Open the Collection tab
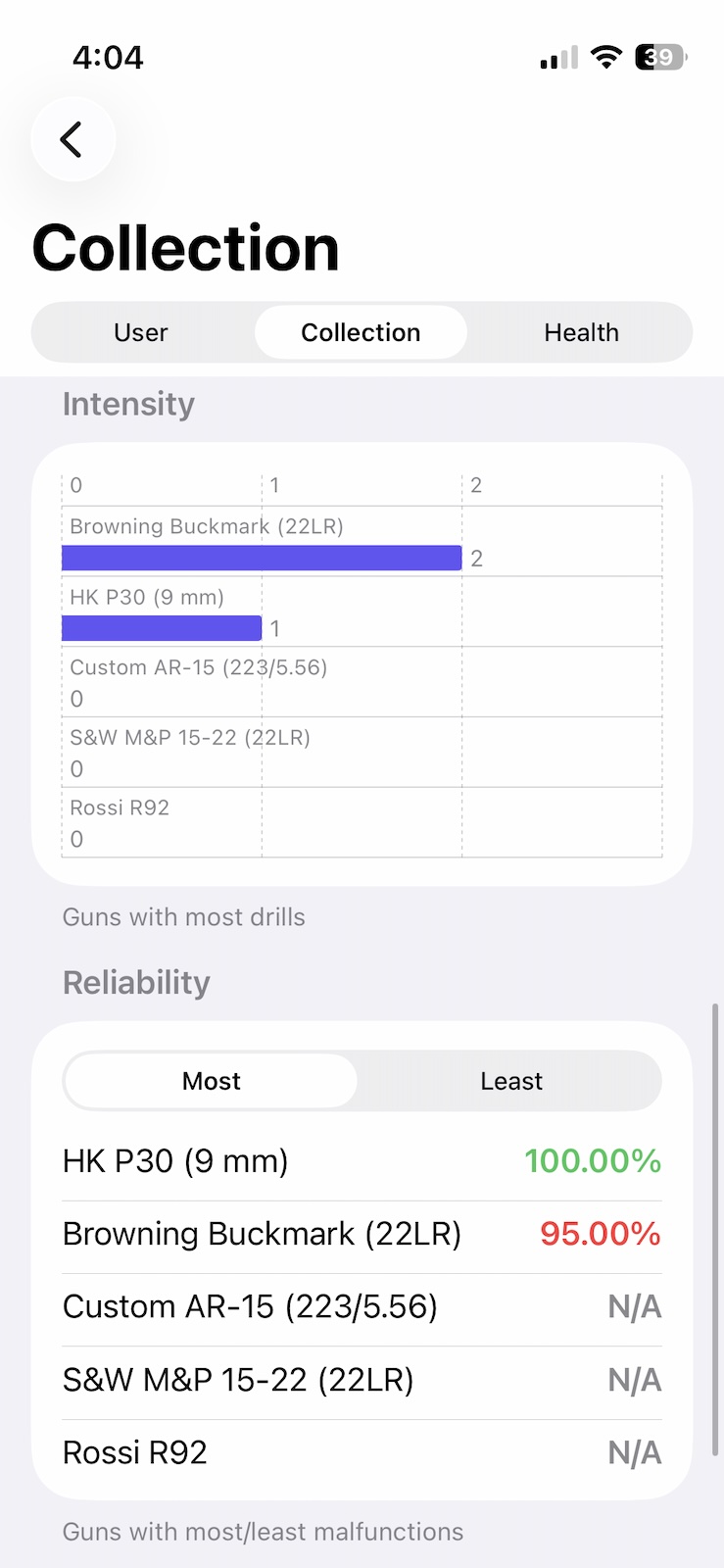The width and height of the screenshot is (724, 1568). 361,332
